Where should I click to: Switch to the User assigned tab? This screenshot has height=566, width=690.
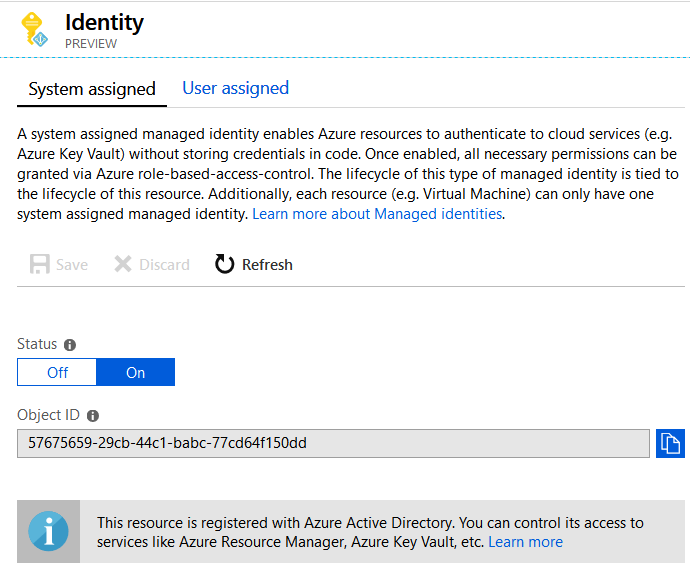pos(235,88)
